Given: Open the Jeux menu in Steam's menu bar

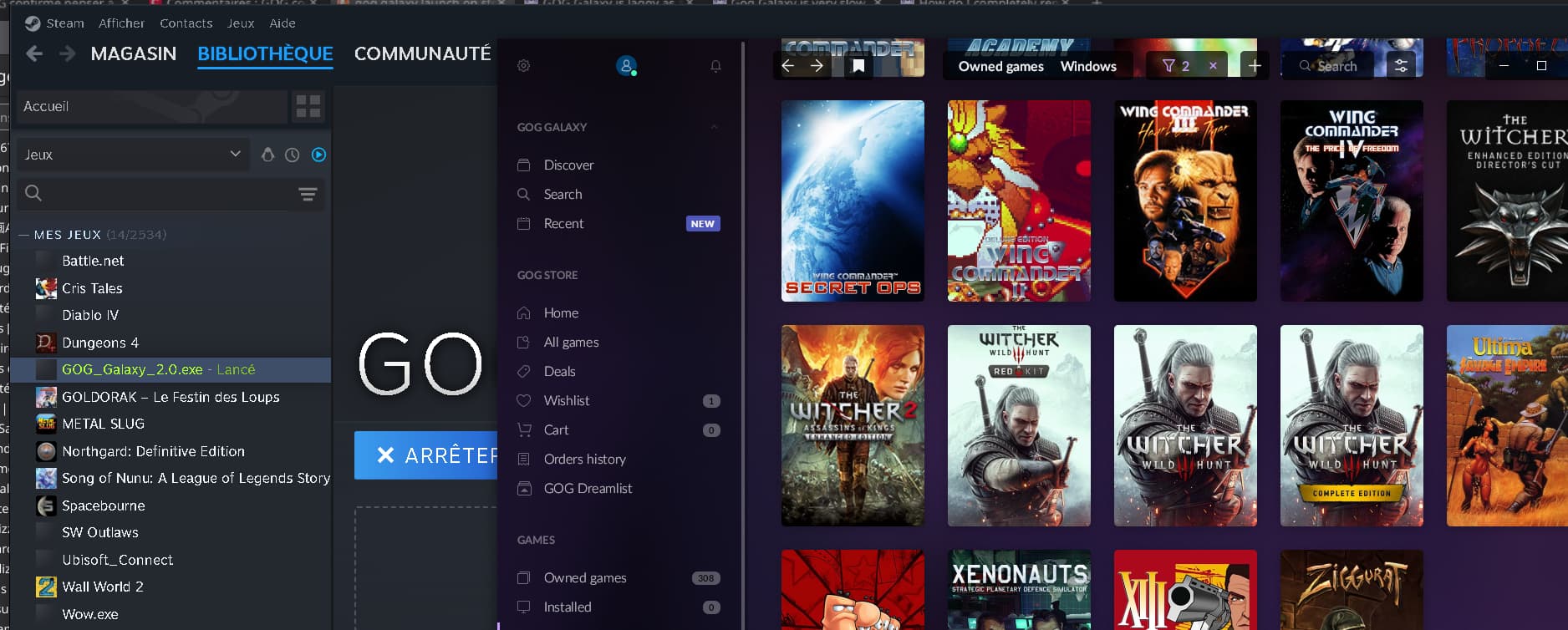Looking at the screenshot, I should [241, 23].
